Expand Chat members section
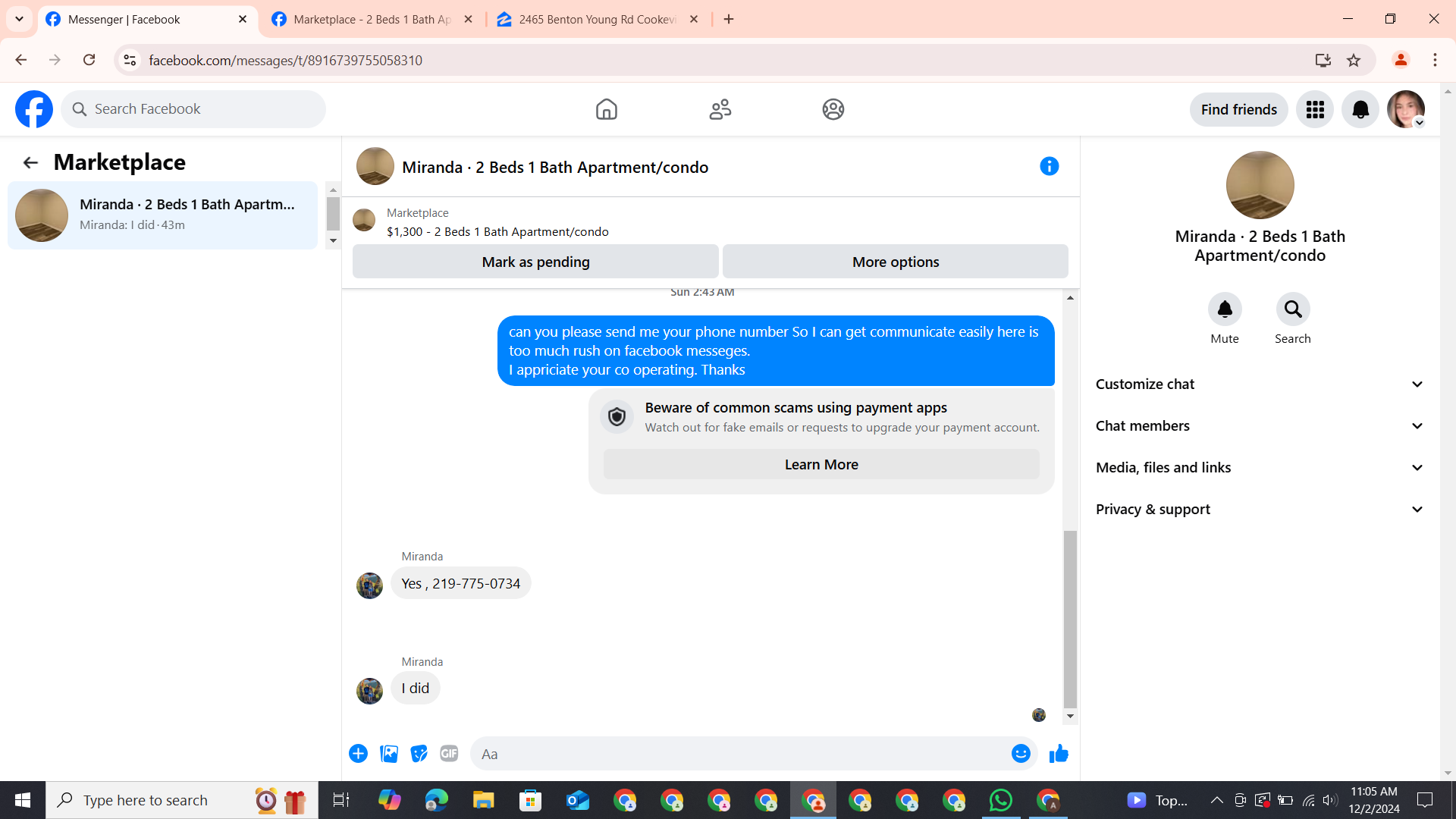The height and width of the screenshot is (819, 1456). pos(1260,426)
